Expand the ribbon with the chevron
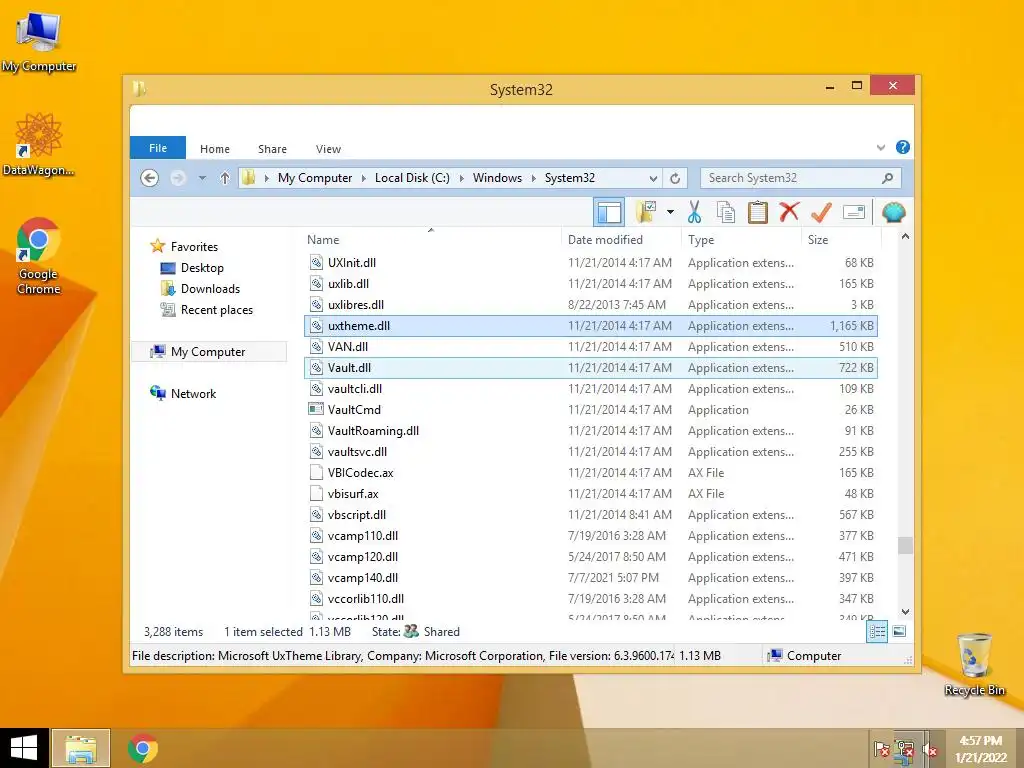Image resolution: width=1024 pixels, height=768 pixels. (x=881, y=148)
